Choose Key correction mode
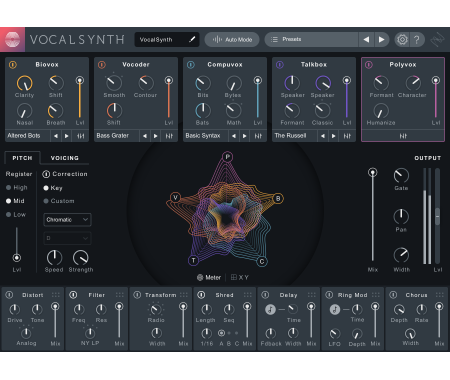Screen dimensions: 450x380 pyautogui.click(x=53, y=188)
